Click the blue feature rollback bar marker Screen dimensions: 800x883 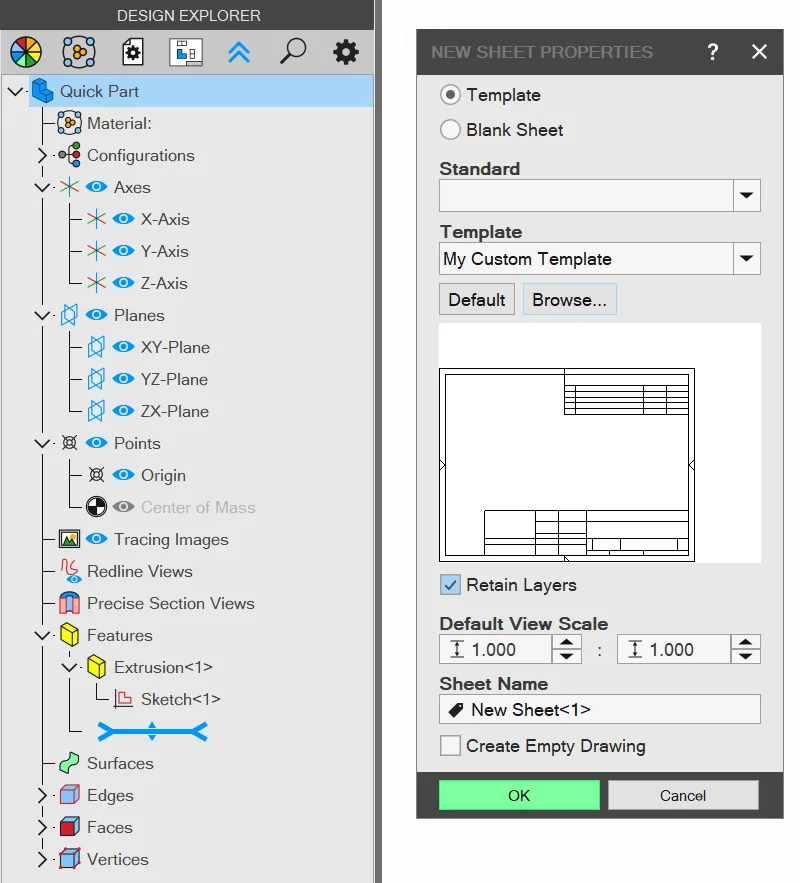pyautogui.click(x=153, y=731)
